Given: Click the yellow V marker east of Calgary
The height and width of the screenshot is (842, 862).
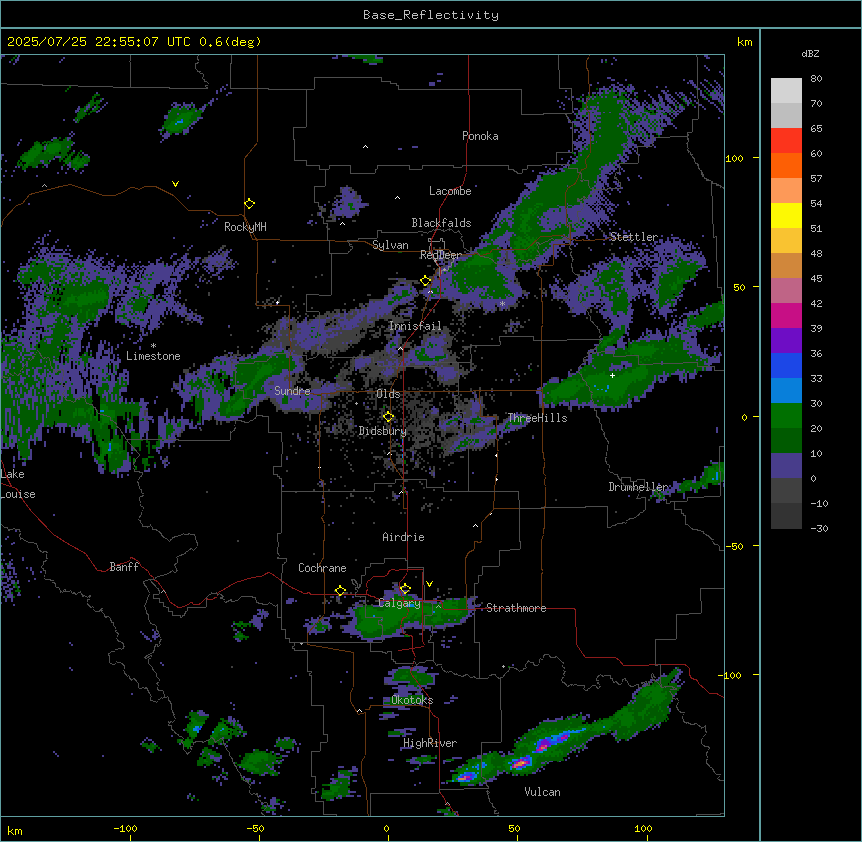Looking at the screenshot, I should click(429, 584).
